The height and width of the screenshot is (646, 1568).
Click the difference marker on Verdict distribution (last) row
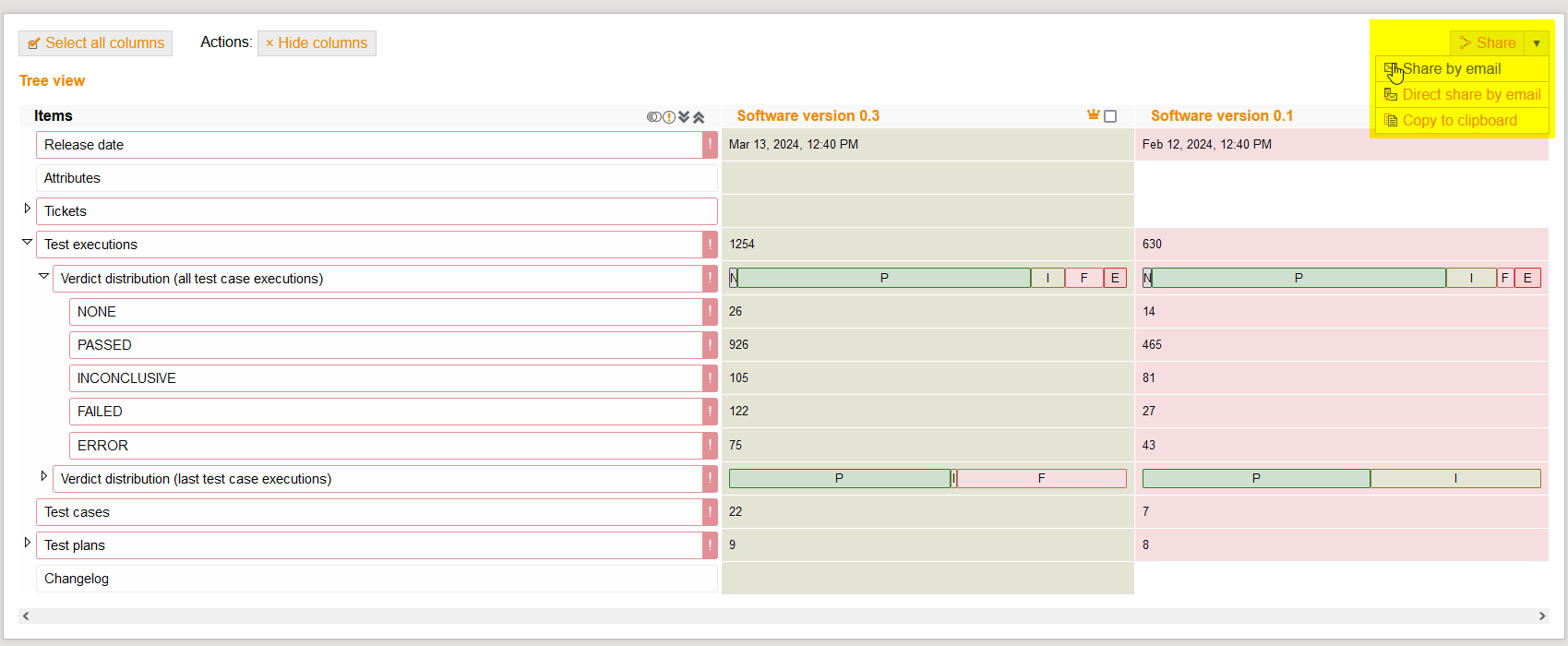pyautogui.click(x=710, y=479)
